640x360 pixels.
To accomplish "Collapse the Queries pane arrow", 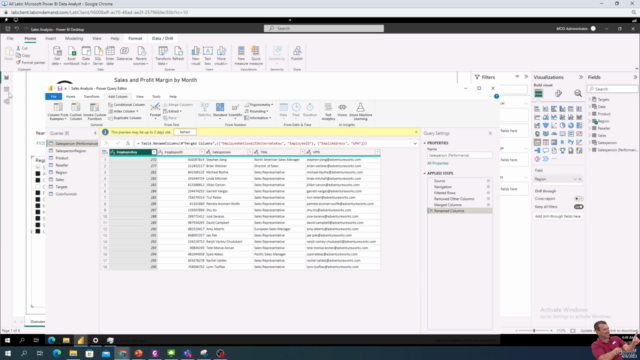I will [95, 133].
